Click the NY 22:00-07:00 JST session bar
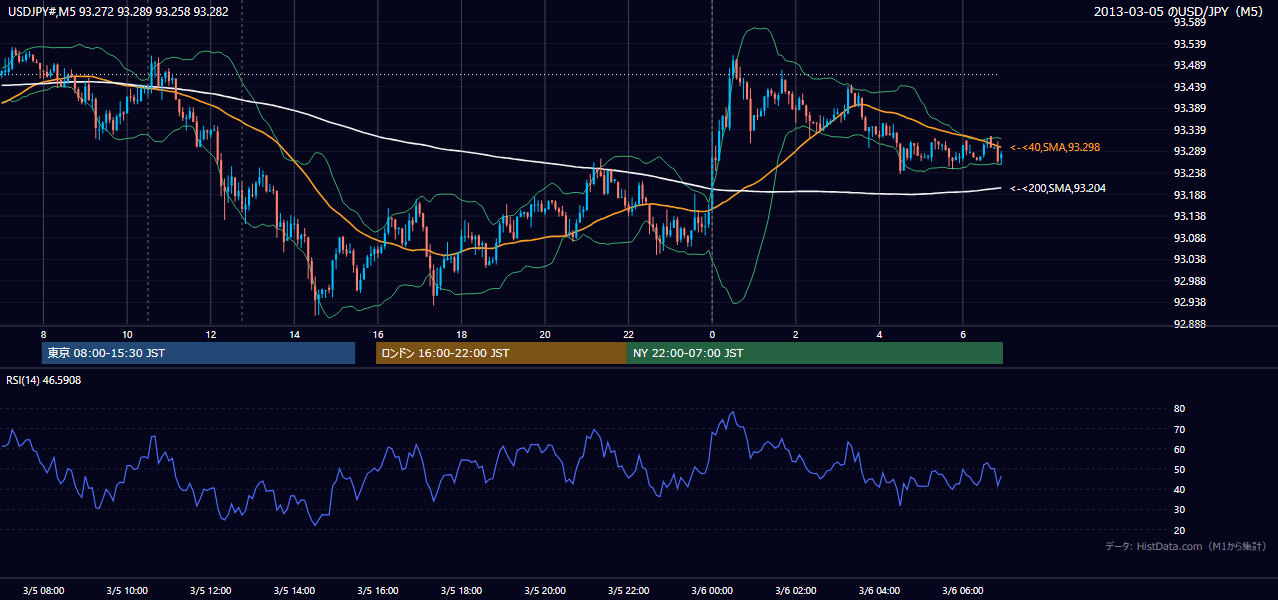1278x600 pixels. pyautogui.click(x=815, y=353)
